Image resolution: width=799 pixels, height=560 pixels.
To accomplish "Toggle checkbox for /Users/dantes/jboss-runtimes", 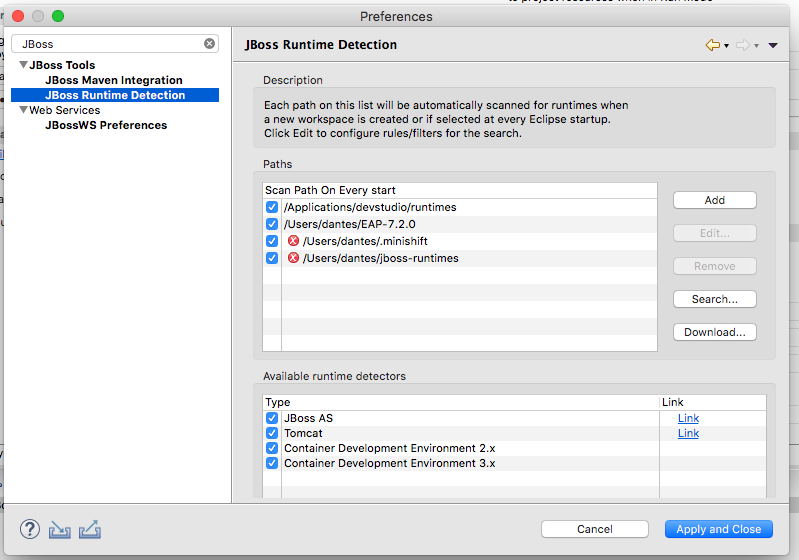I will click(x=272, y=258).
